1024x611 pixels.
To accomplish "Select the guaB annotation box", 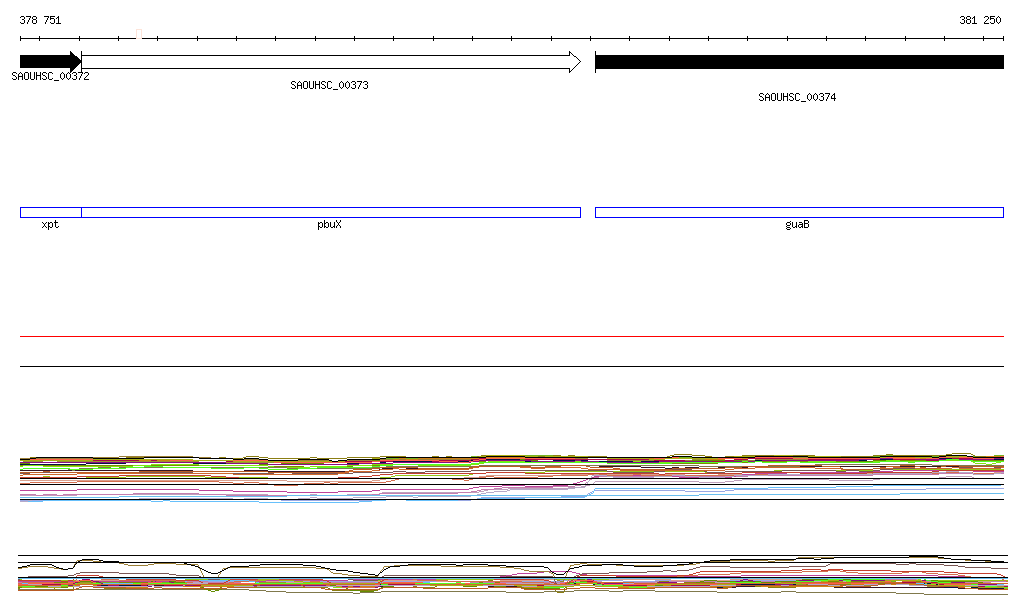I will [x=798, y=212].
